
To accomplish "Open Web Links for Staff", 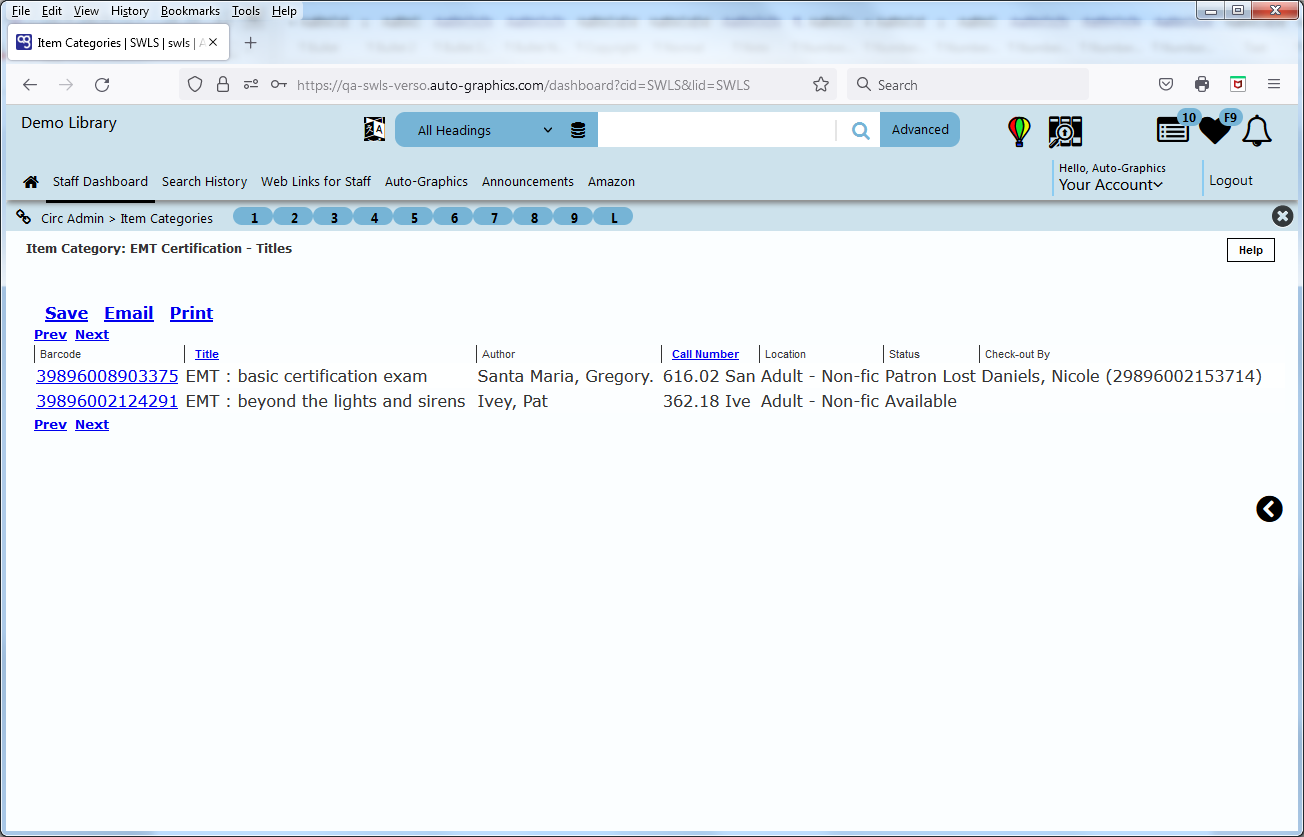I will 316,182.
